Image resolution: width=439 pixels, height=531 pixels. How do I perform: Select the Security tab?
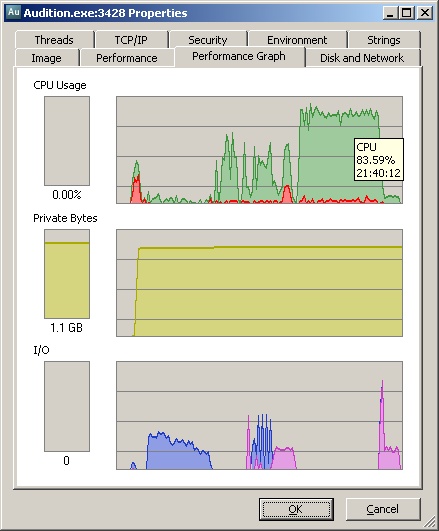tap(208, 40)
